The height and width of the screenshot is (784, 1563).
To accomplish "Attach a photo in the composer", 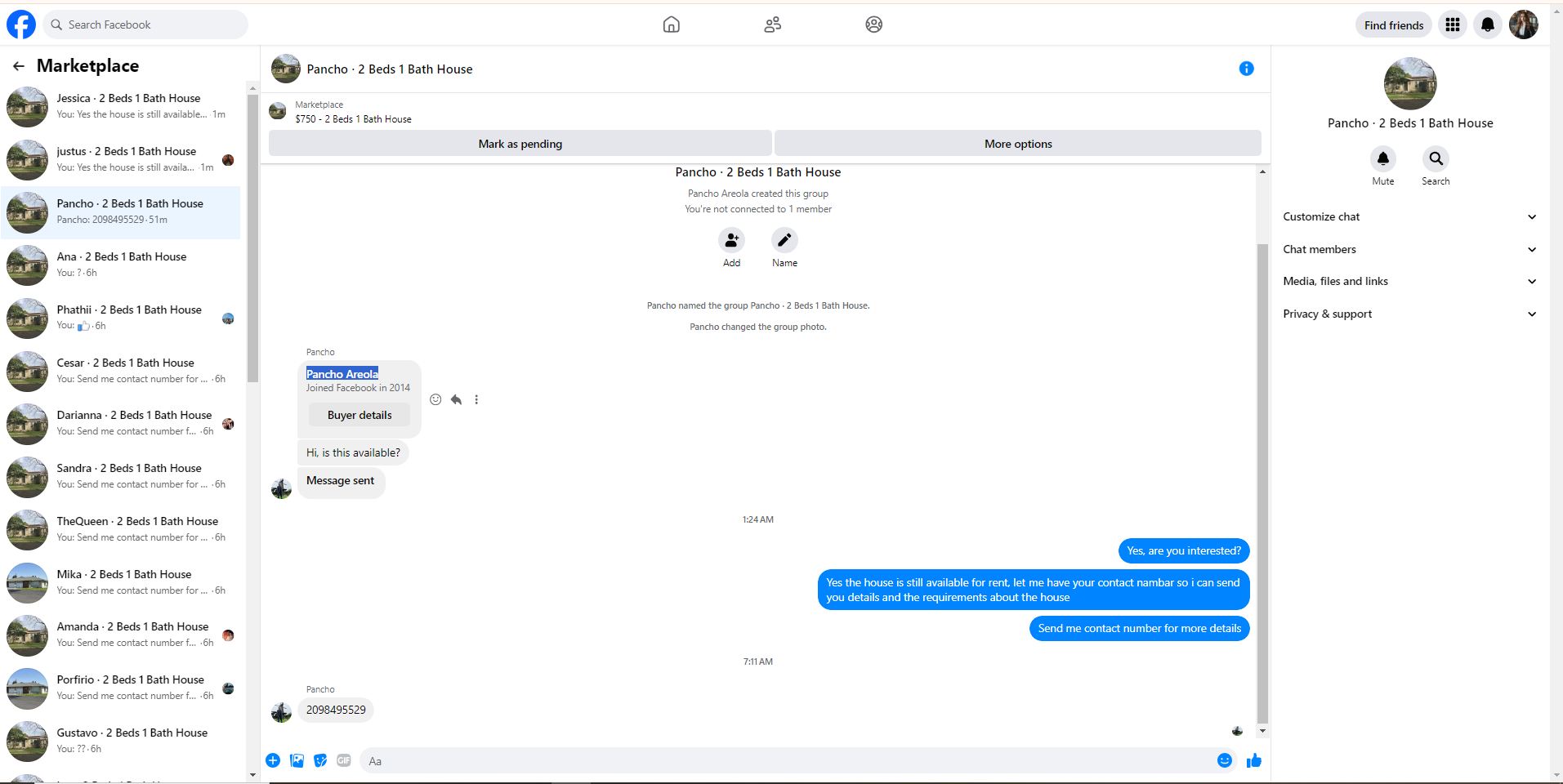I will point(297,761).
